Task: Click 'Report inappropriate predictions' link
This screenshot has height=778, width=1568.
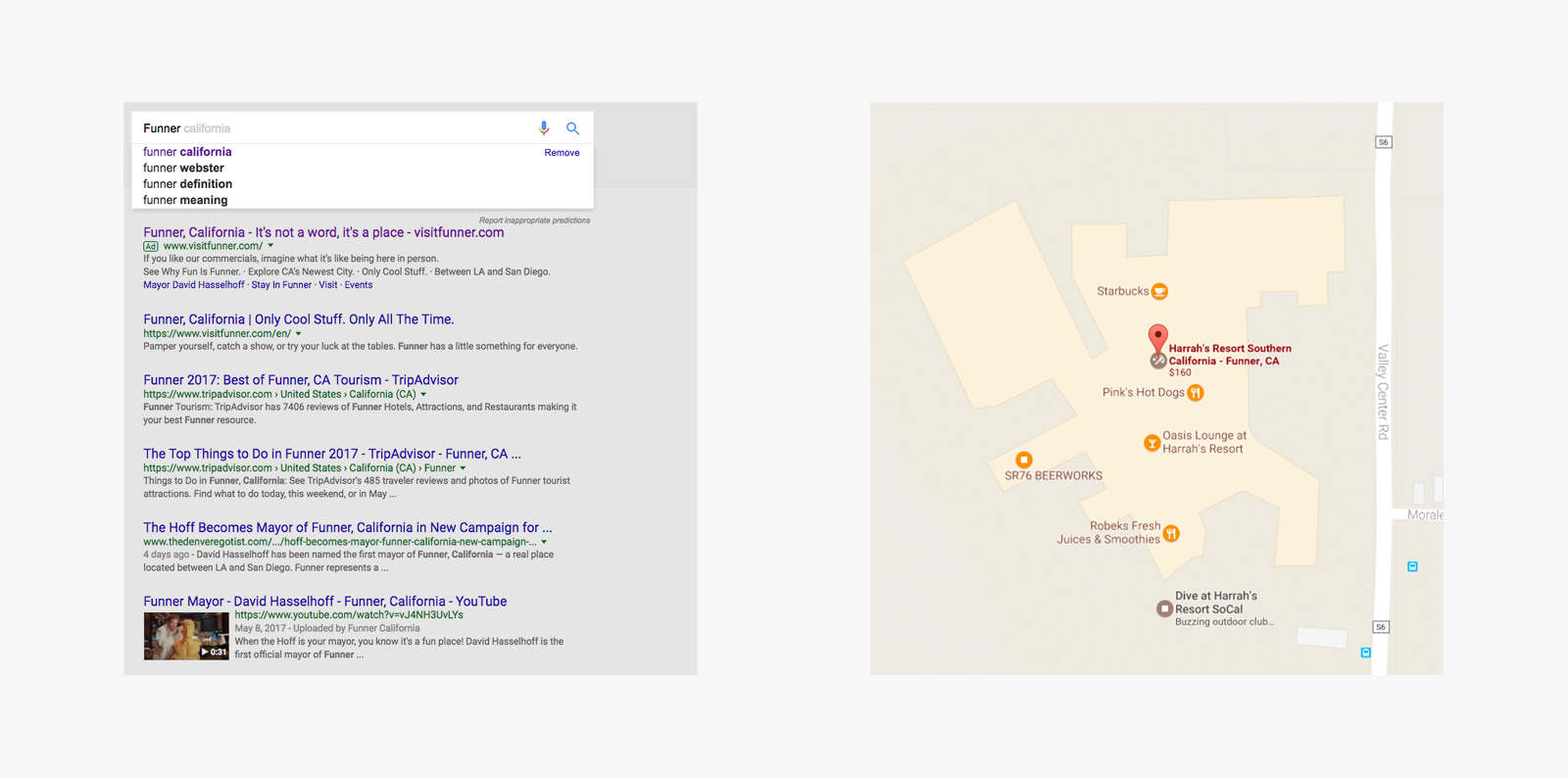Action: coord(534,220)
